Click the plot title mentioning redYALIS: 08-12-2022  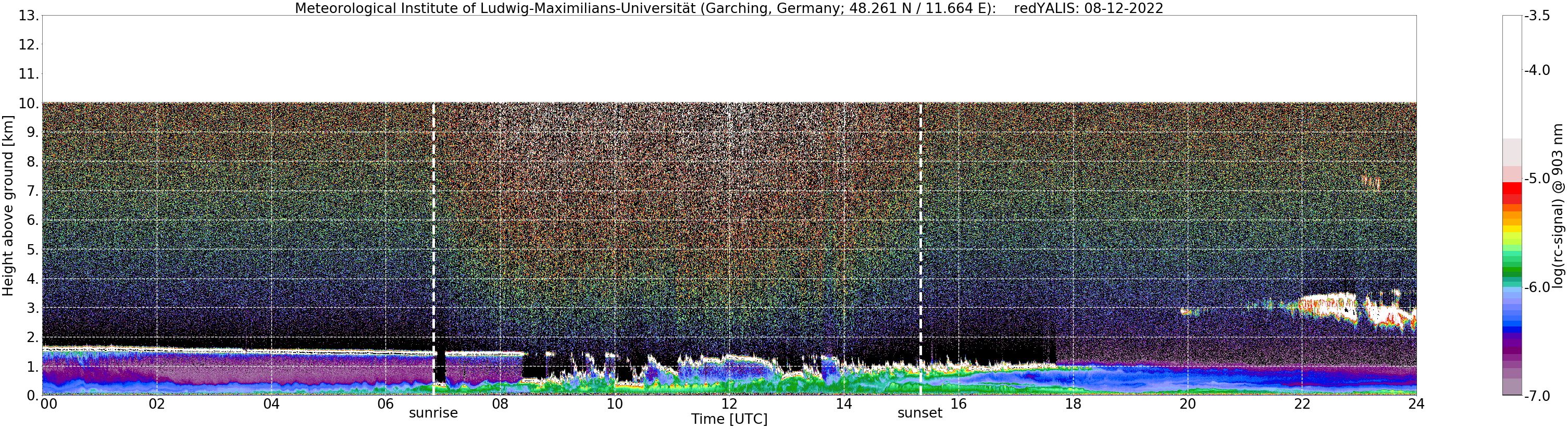729,8
